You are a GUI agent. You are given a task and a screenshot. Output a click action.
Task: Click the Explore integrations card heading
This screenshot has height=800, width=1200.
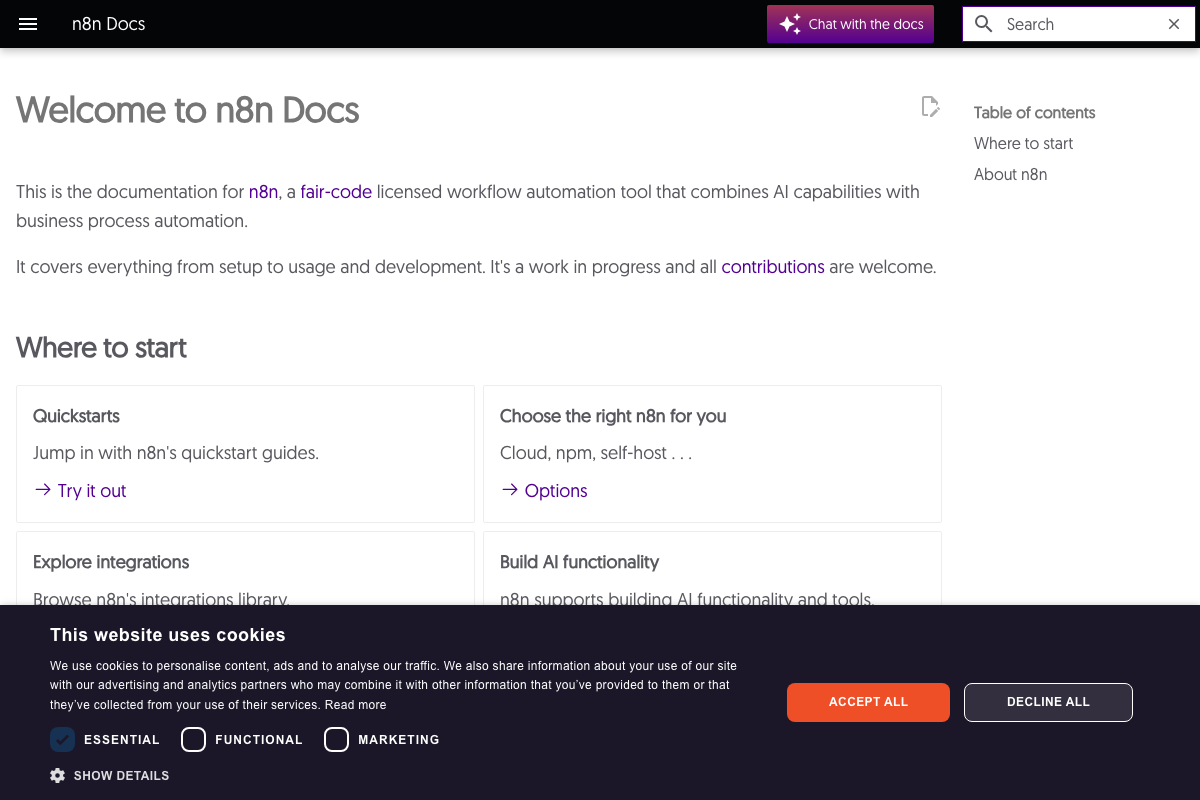click(111, 562)
